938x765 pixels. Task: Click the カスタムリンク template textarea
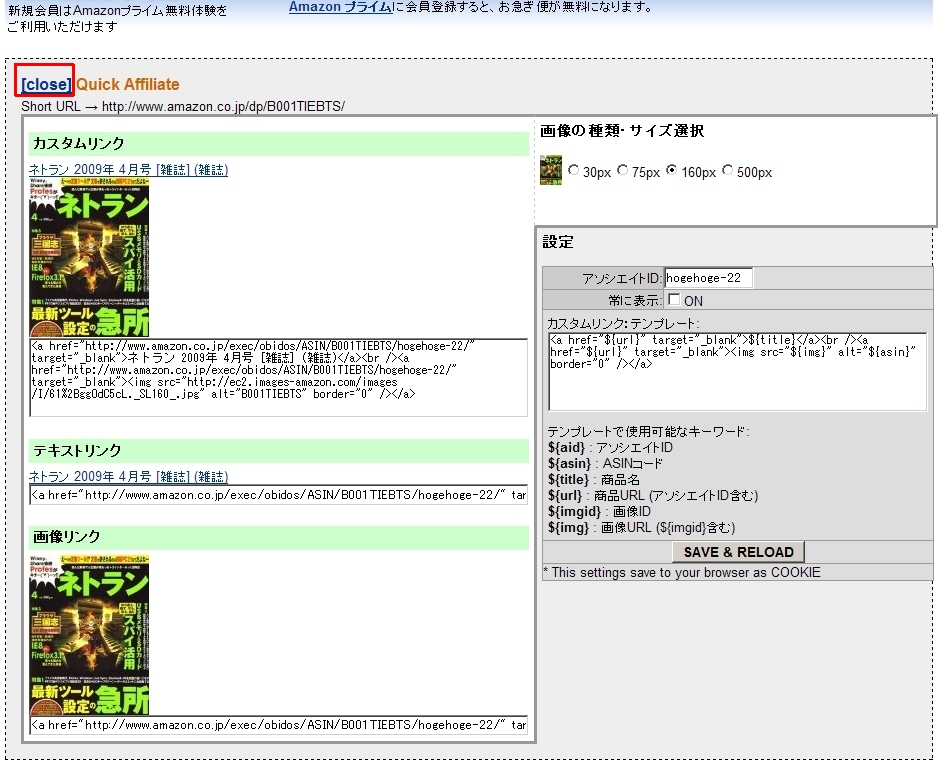click(x=738, y=371)
